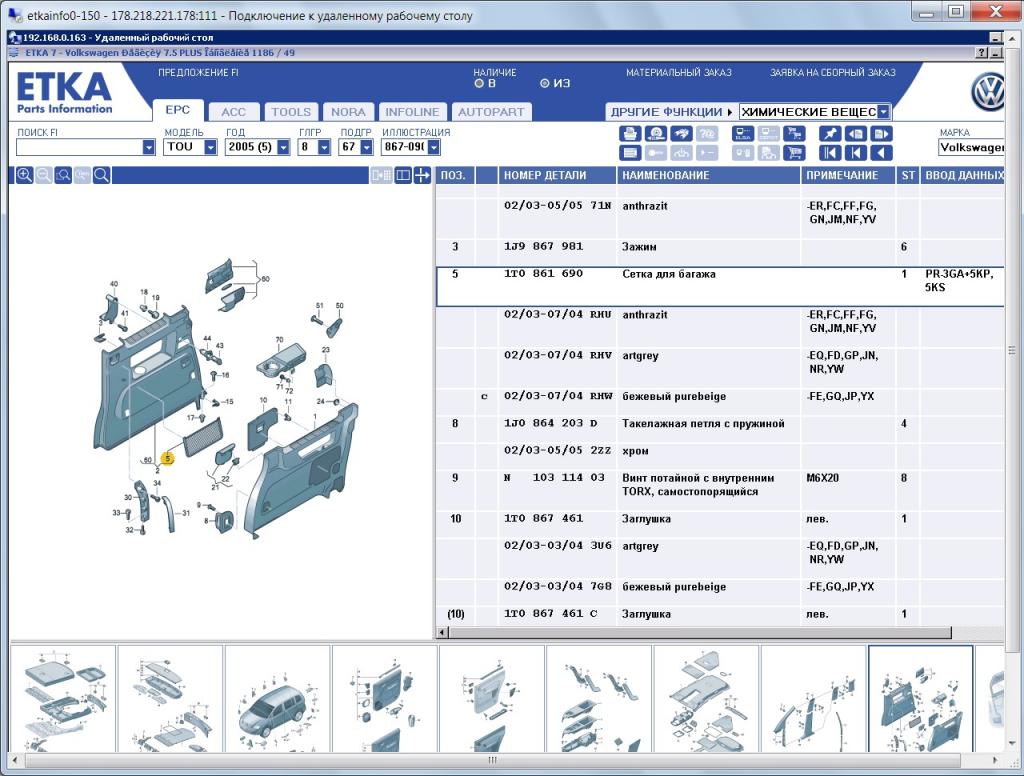Click the НОМЕР ДЕТАЛИ column header

point(557,175)
